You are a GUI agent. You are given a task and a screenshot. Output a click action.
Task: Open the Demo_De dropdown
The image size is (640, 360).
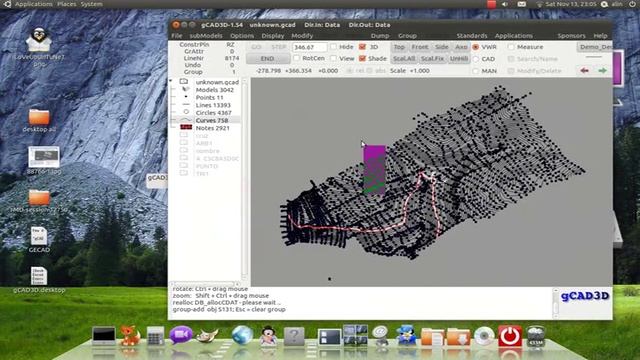coord(594,47)
